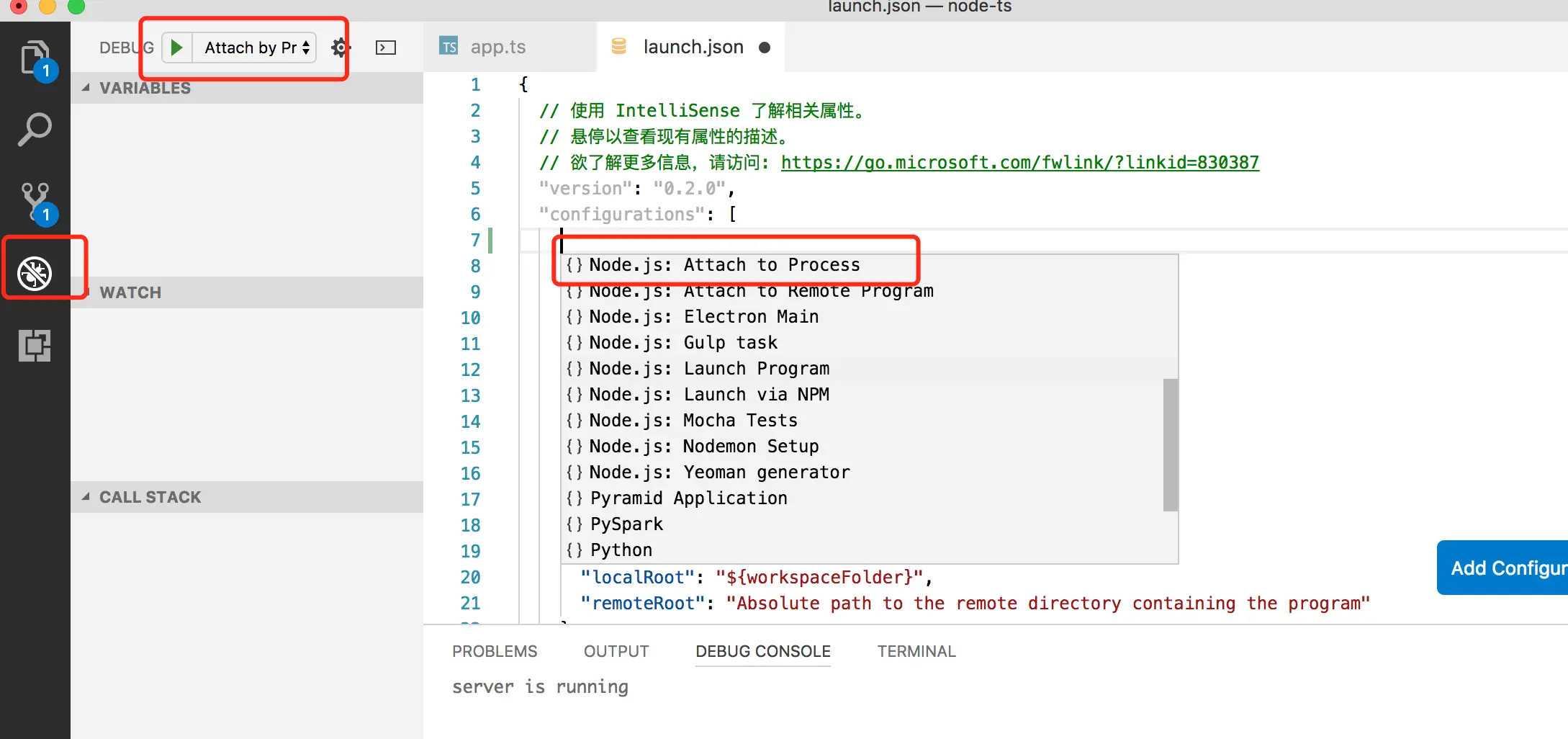1568x739 pixels.
Task: Close launch.json via the unsaved dot
Action: (x=765, y=48)
